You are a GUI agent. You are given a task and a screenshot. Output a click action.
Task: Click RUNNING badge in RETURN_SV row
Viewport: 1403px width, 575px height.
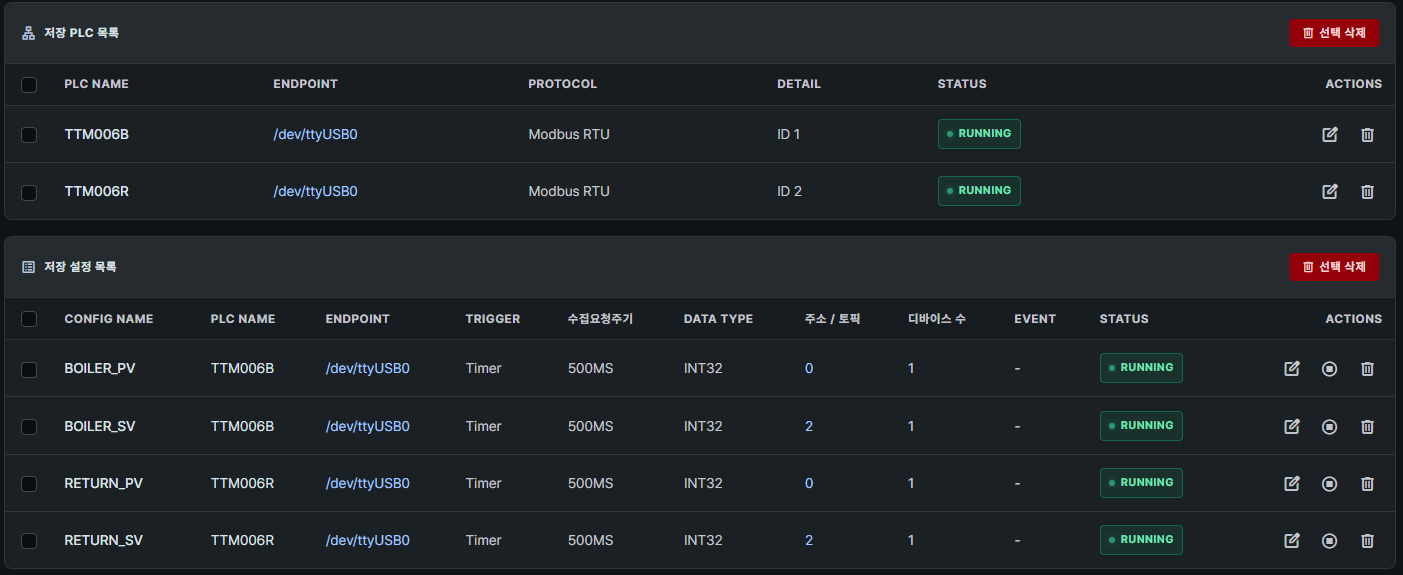(1141, 540)
